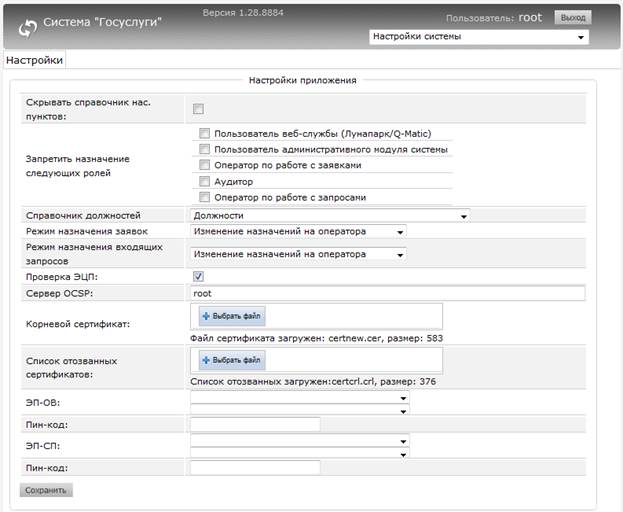
Task: Disable the Проверка ЭЦП checkbox
Action: click(x=198, y=276)
